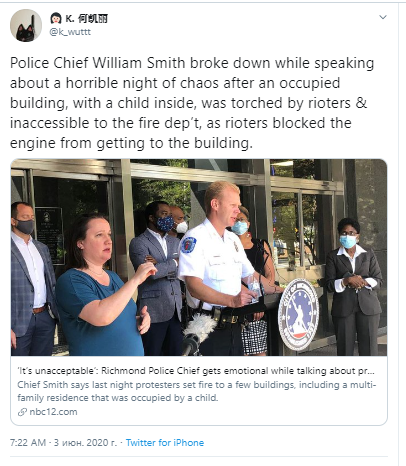Click the tweet text about Police Chief William Smith

point(192,103)
